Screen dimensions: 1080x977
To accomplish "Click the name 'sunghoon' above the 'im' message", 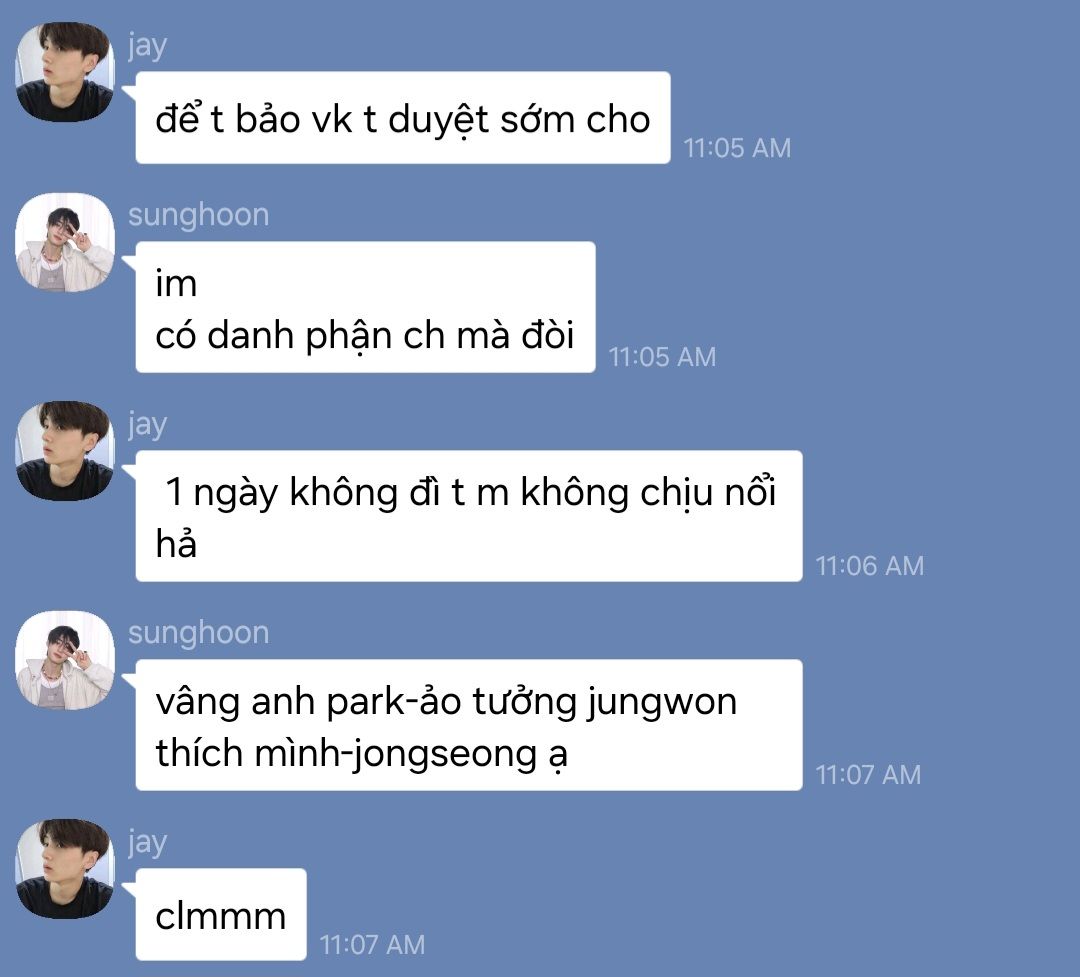I will coord(198,216).
